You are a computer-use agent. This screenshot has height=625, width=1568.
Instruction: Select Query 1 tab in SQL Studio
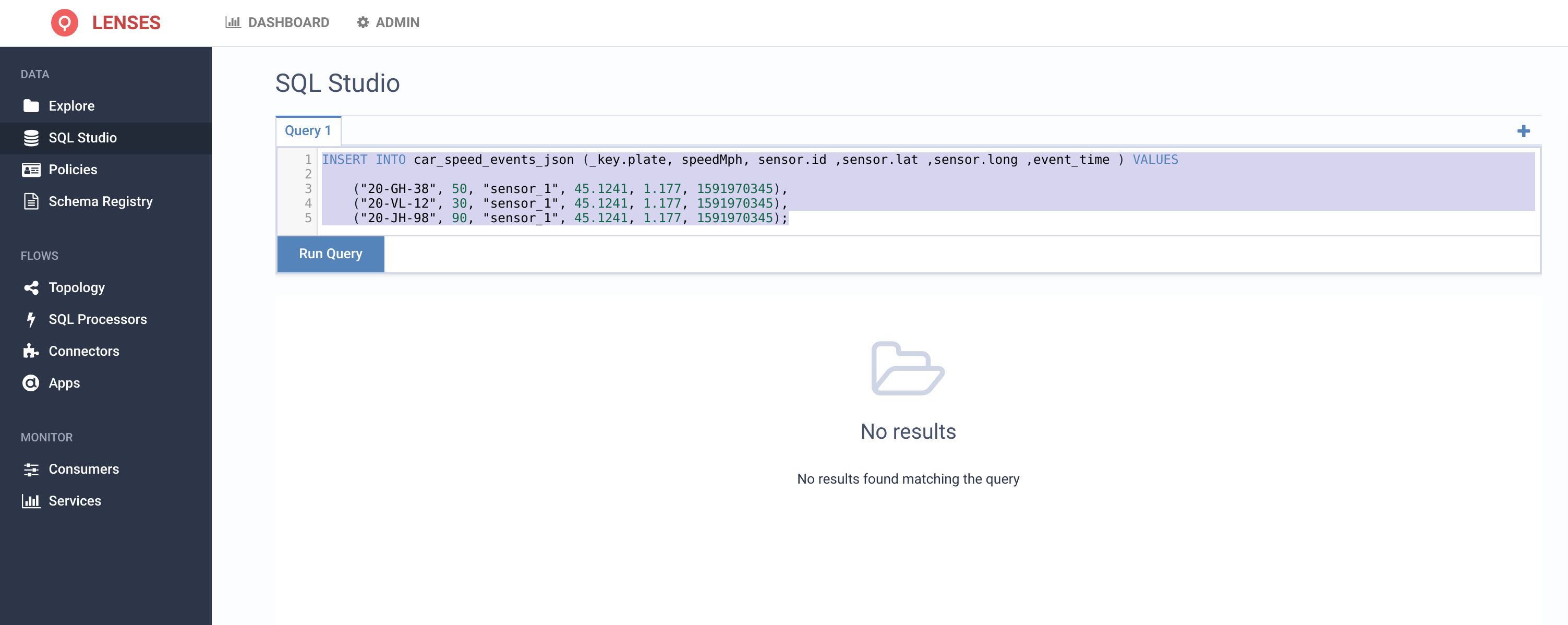point(308,130)
